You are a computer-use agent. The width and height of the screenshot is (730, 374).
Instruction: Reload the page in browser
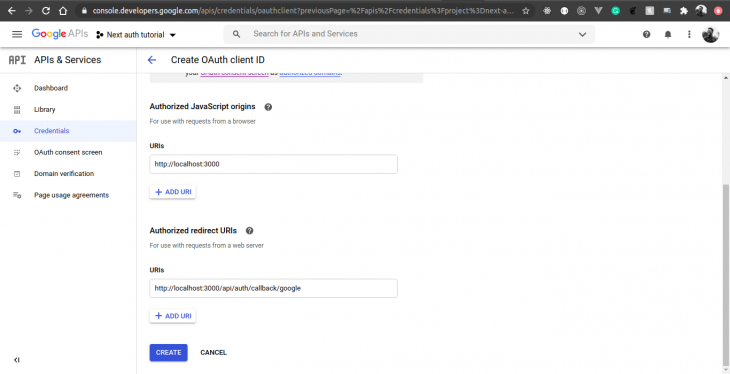pos(46,10)
